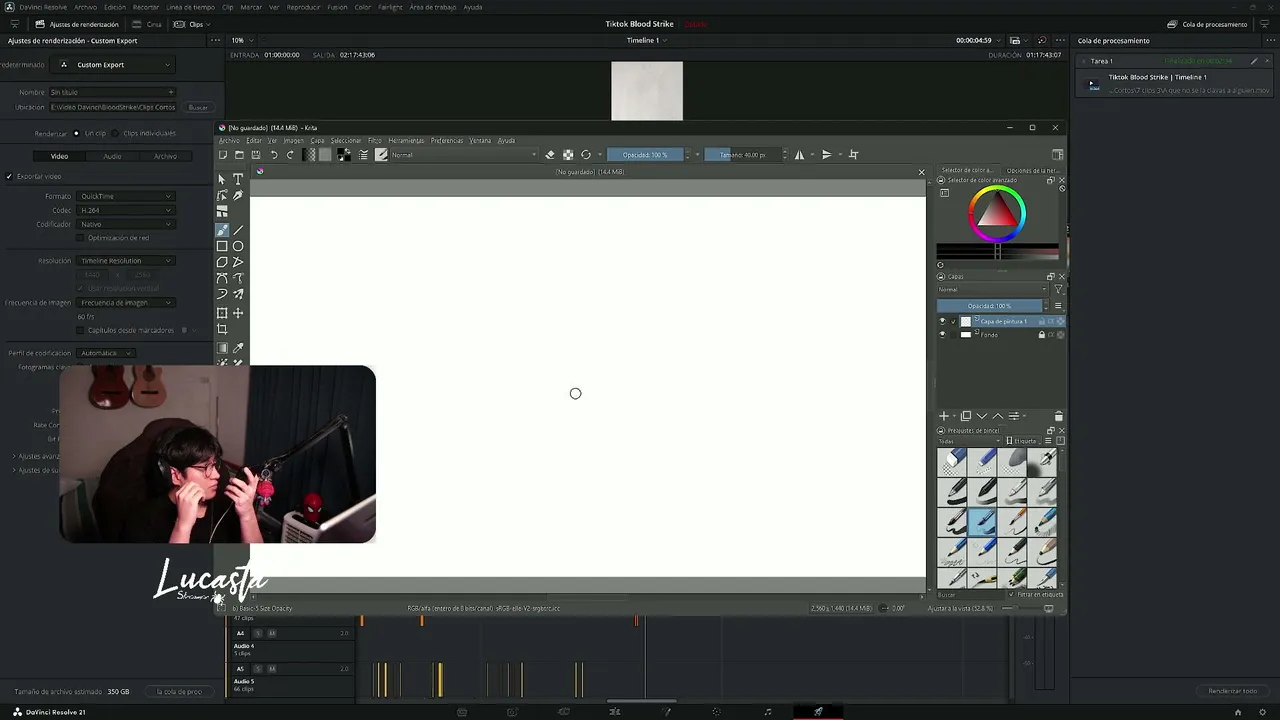Click the Open file icon in Krita
This screenshot has width=1280, height=720.
[239, 155]
